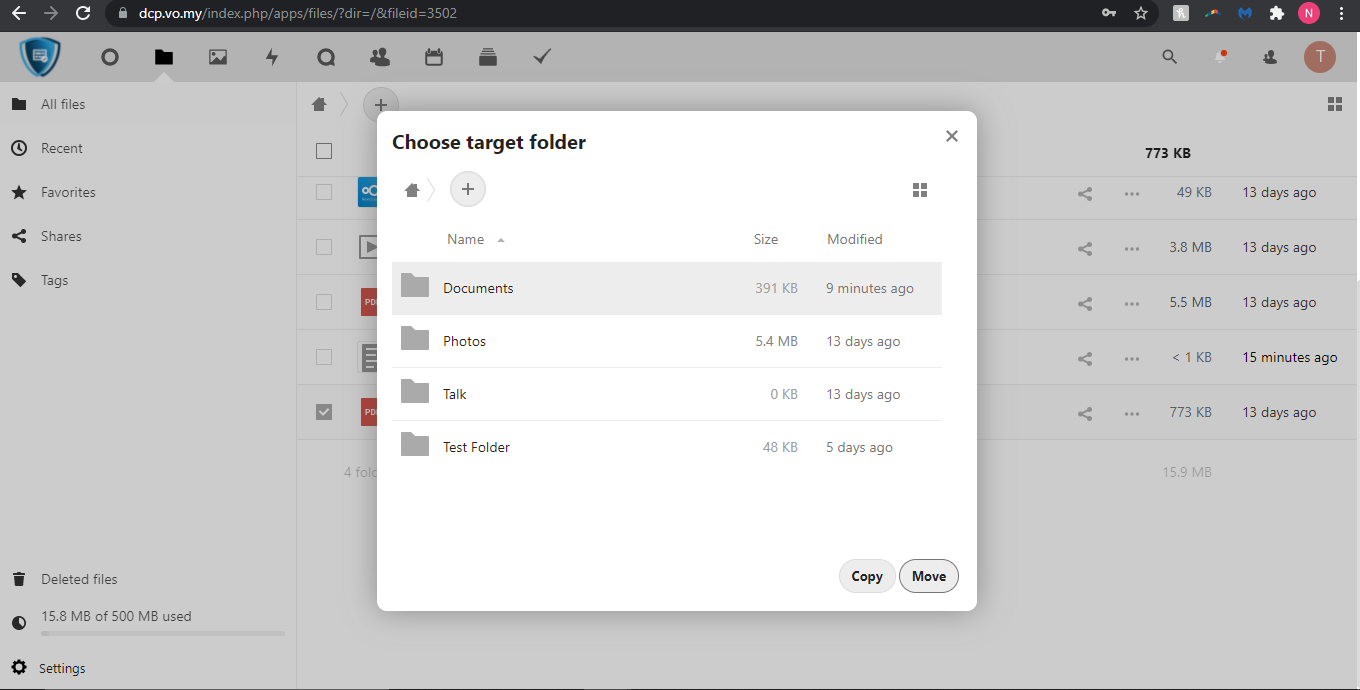Uncheck the selected 773 KB PDF file

[x=324, y=412]
